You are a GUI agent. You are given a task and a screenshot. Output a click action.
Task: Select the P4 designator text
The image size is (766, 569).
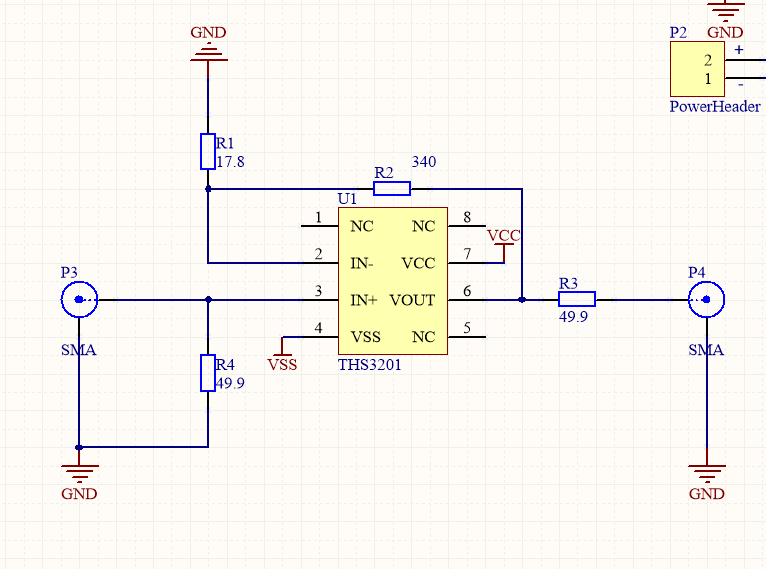[x=697, y=272]
